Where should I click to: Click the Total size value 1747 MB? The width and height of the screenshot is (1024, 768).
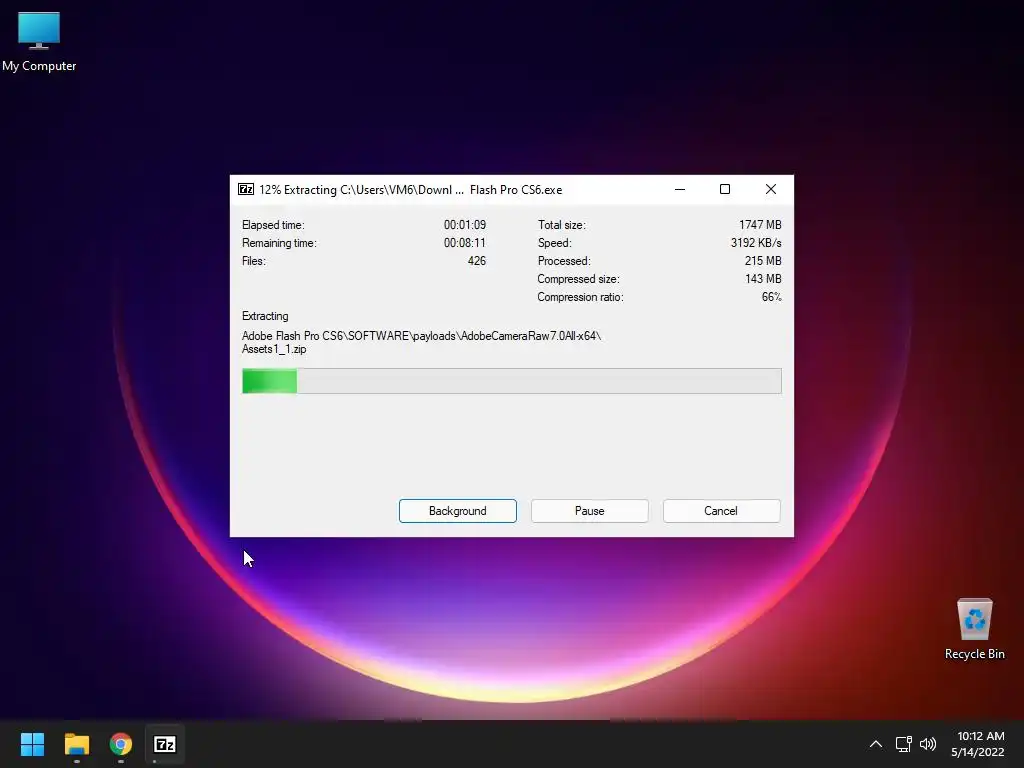(x=760, y=225)
